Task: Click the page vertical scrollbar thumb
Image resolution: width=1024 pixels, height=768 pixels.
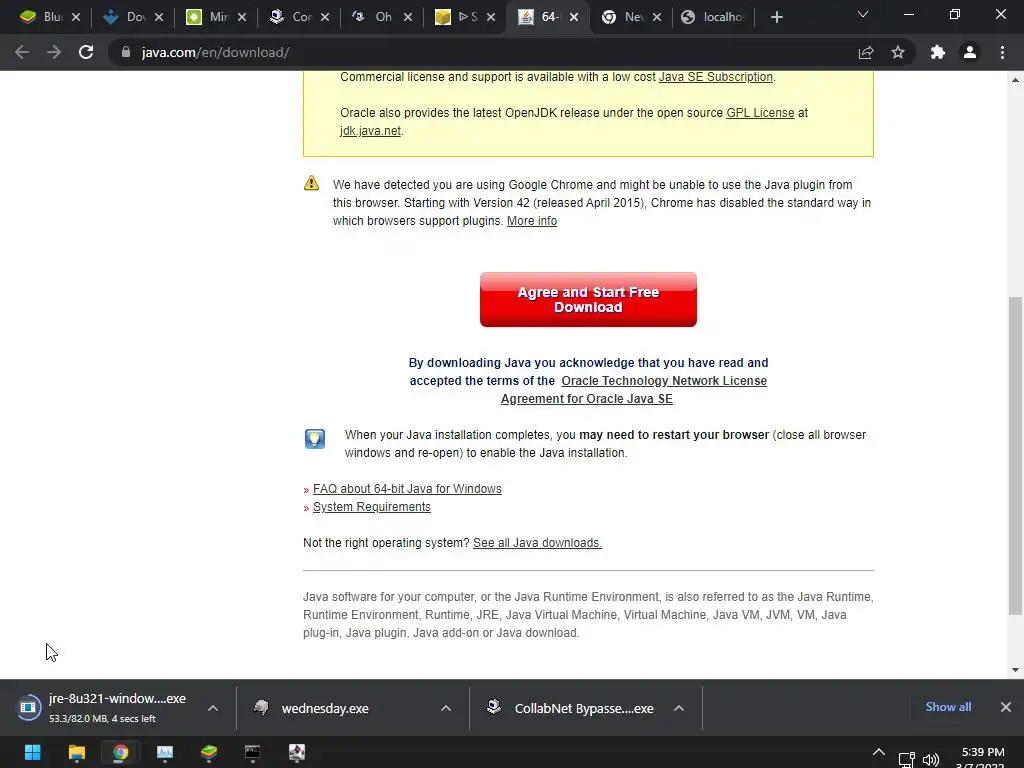Action: (1015, 455)
